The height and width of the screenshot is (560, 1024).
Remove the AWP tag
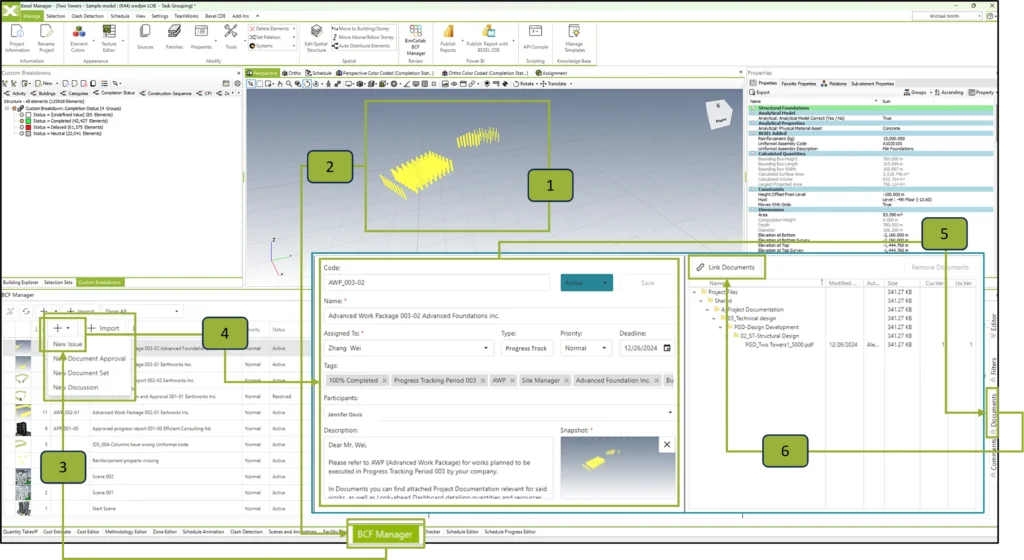pos(512,381)
